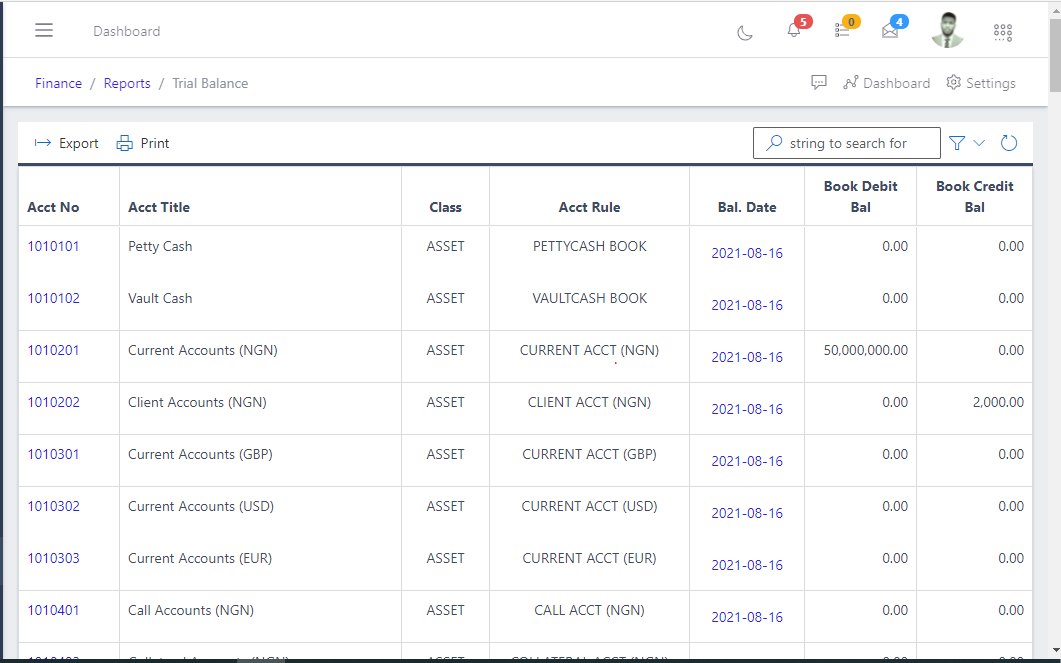The image size is (1061, 663).
Task: Open account 1010302 link
Action: [x=53, y=507]
